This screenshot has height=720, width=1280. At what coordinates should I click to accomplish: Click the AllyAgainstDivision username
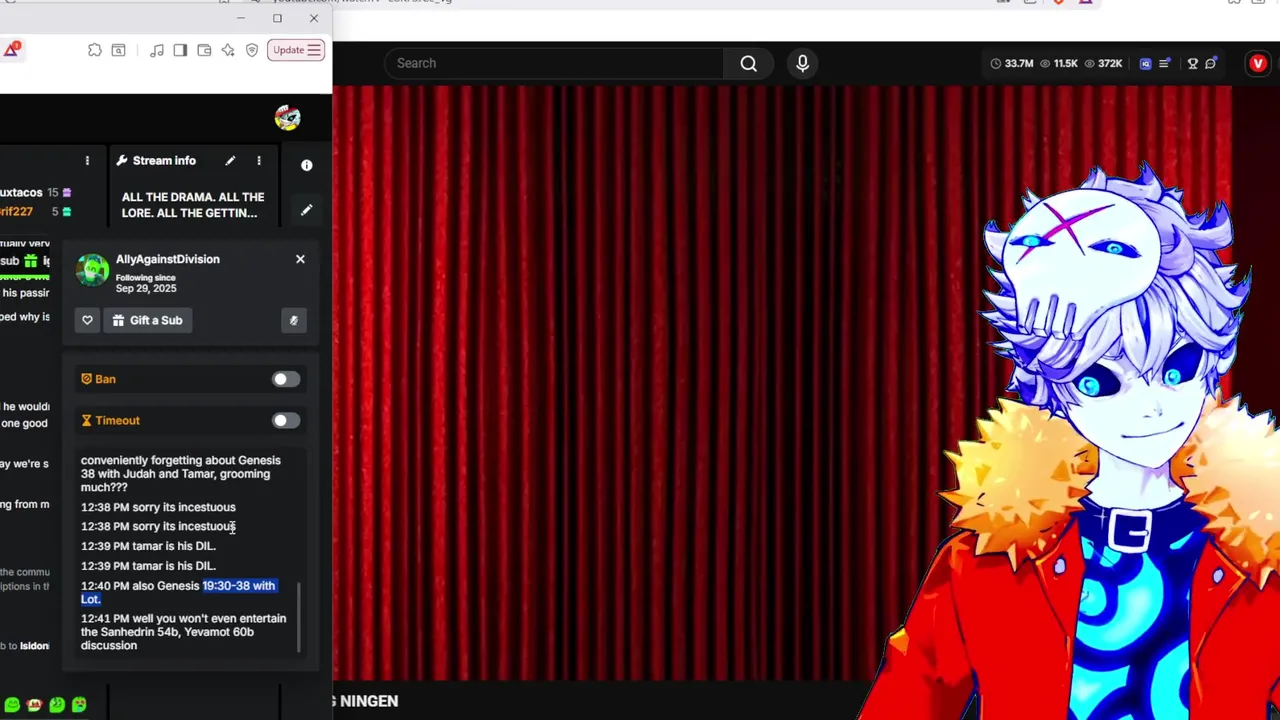coord(168,259)
